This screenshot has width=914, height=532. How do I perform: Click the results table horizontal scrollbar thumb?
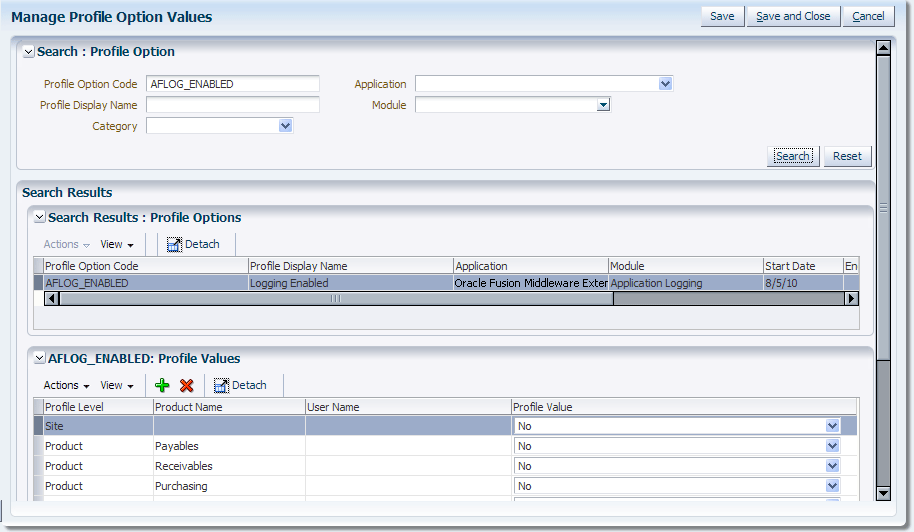pos(336,298)
